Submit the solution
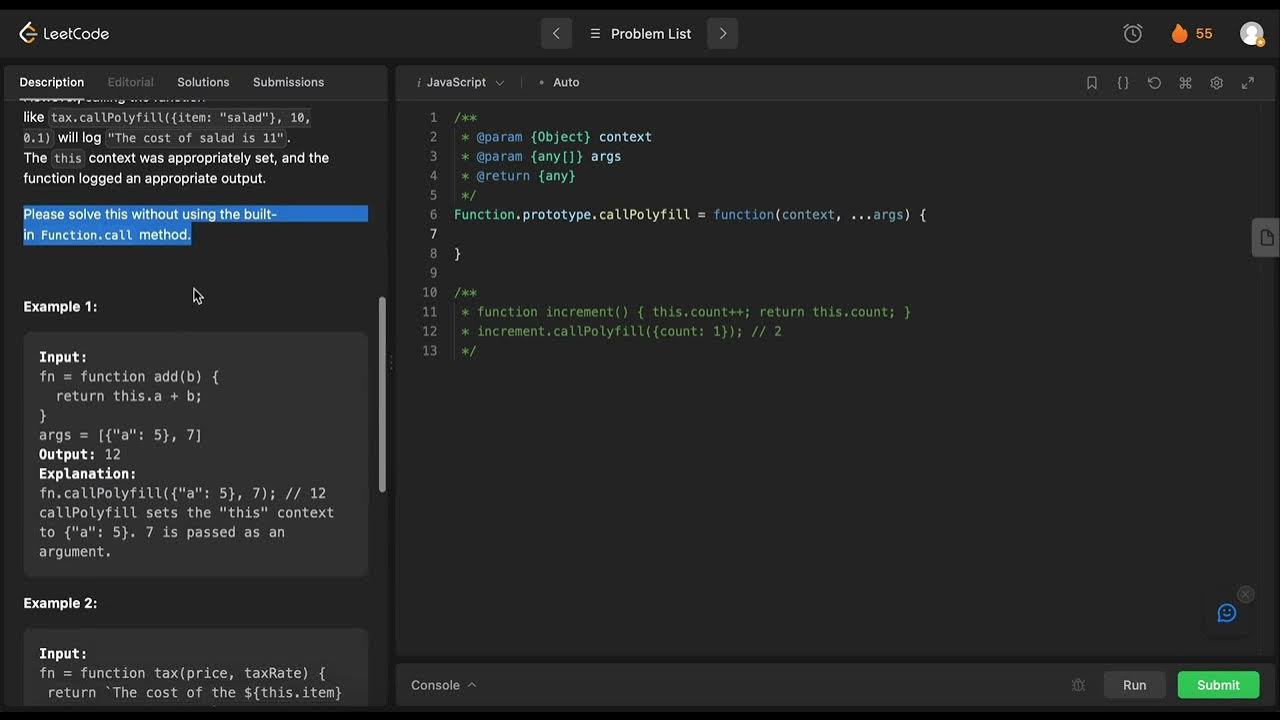1280x720 pixels. (x=1218, y=685)
